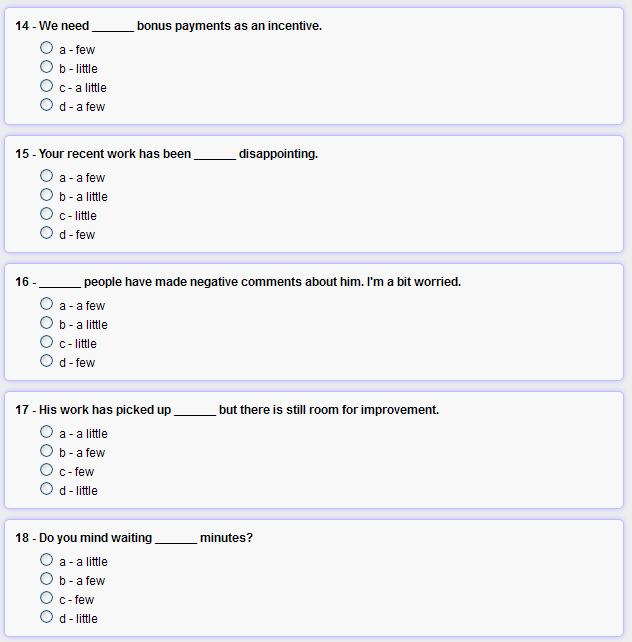
Task: Pick 'few' option for question 18
Action: [47, 598]
